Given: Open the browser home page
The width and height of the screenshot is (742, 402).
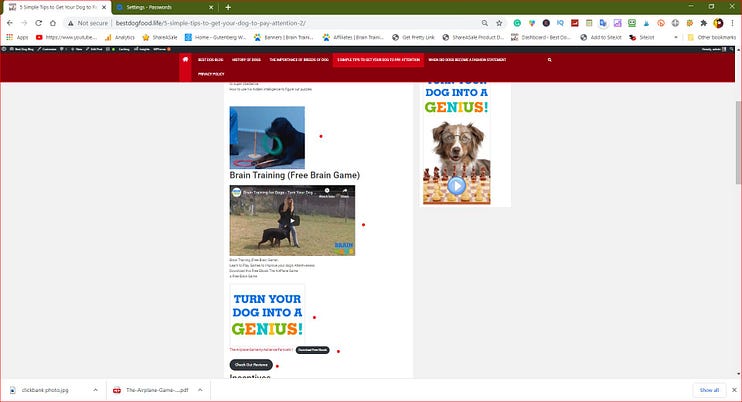Looking at the screenshot, I should (53, 23).
